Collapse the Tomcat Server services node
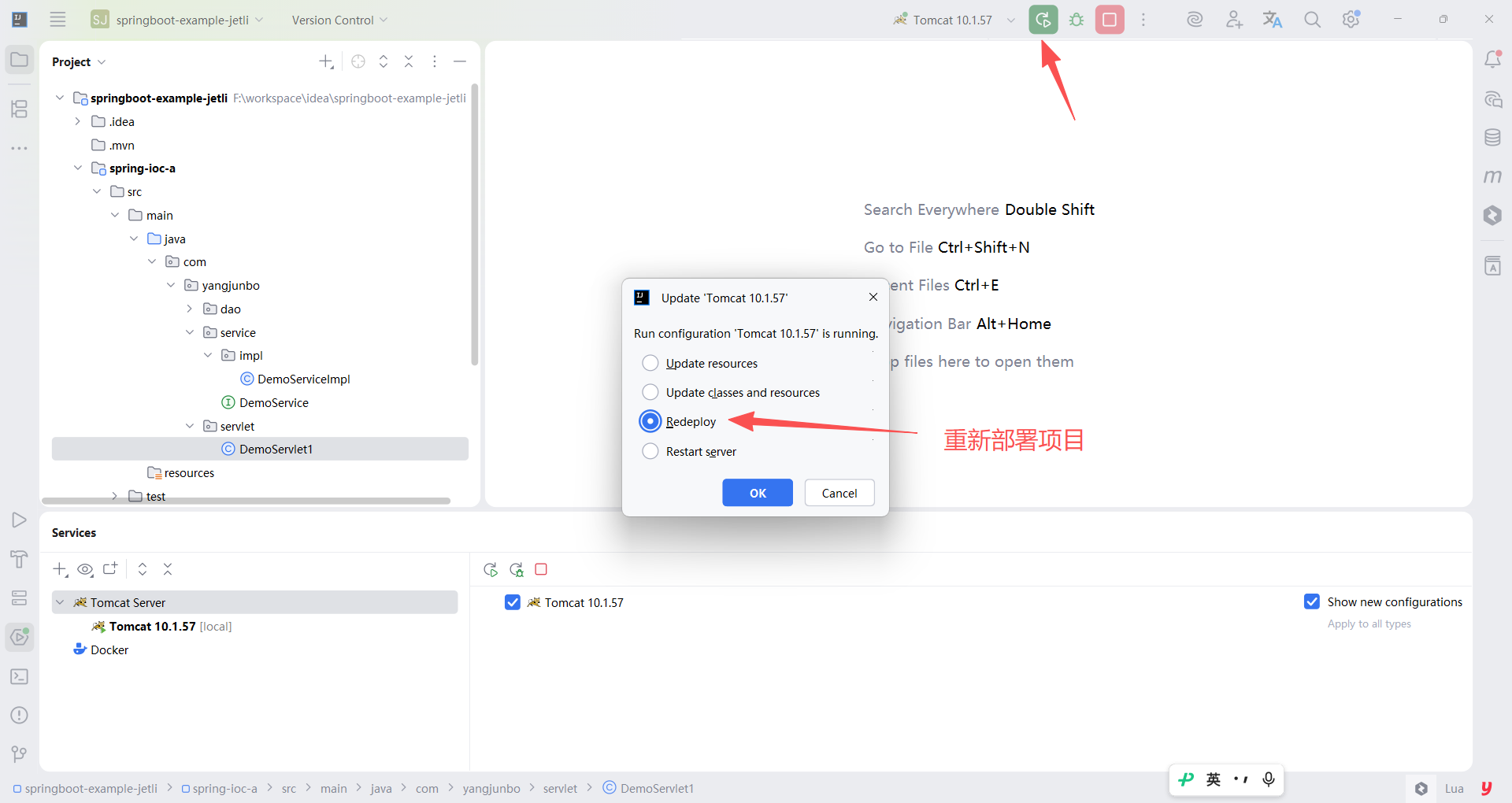This screenshot has width=1512, height=803. 60,602
